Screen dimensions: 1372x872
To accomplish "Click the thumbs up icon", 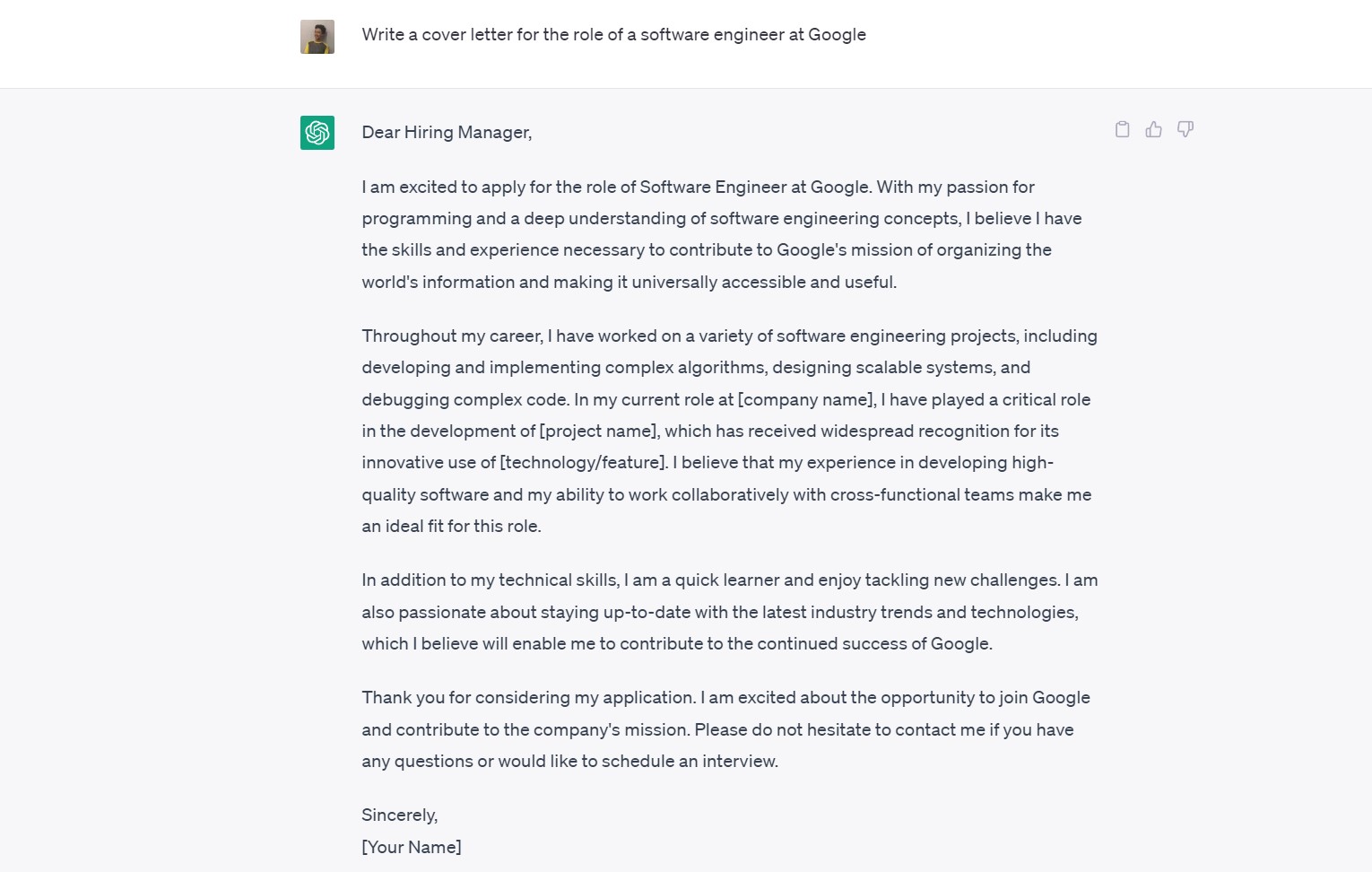I will click(x=1154, y=129).
